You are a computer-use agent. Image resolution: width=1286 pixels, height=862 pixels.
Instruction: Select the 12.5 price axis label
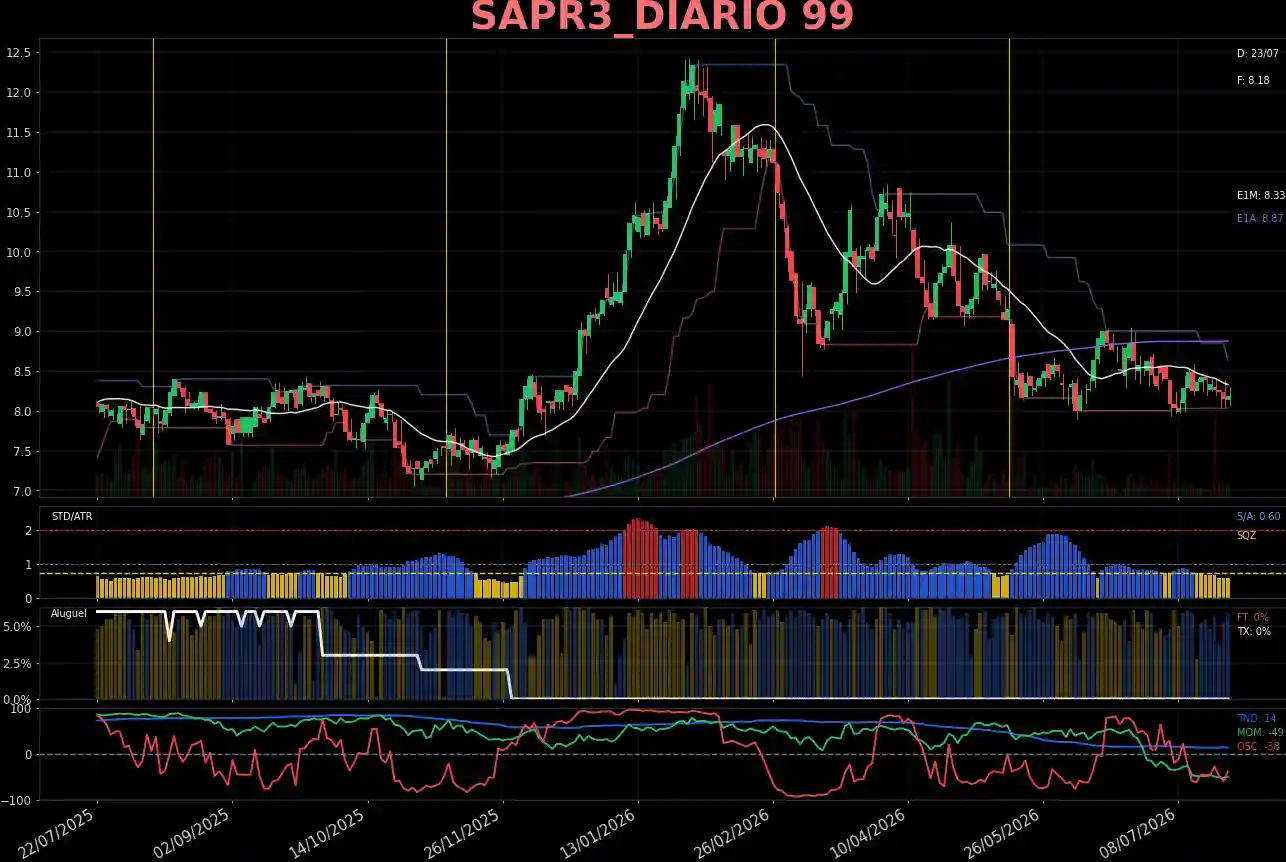pos(20,53)
